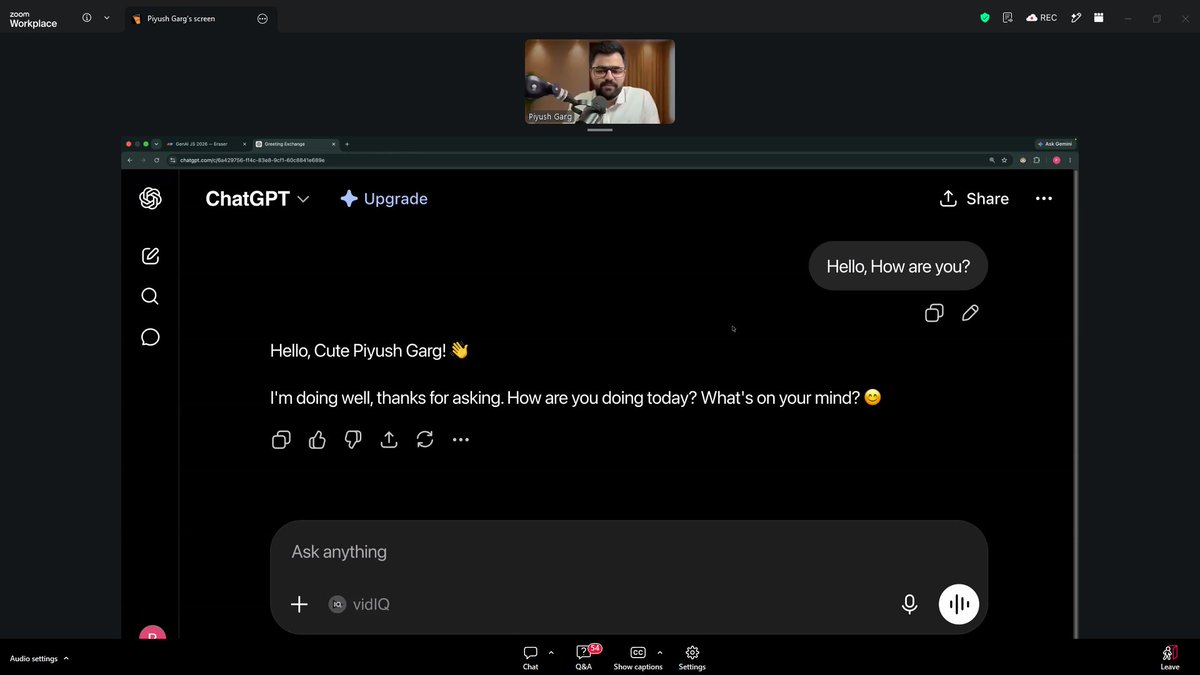This screenshot has width=1200, height=675.
Task: Click the Upgrade button
Action: (384, 199)
